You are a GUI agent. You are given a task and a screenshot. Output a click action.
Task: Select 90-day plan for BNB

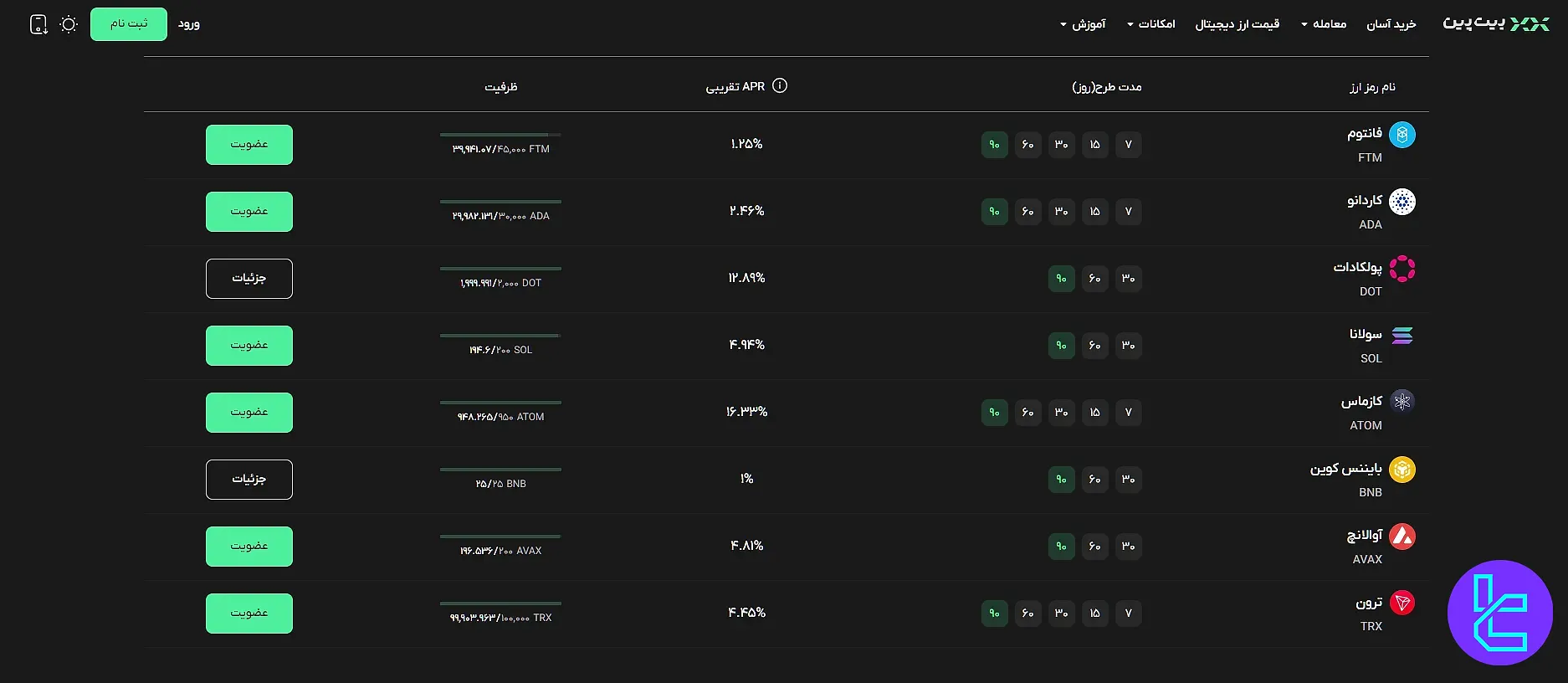point(1062,480)
